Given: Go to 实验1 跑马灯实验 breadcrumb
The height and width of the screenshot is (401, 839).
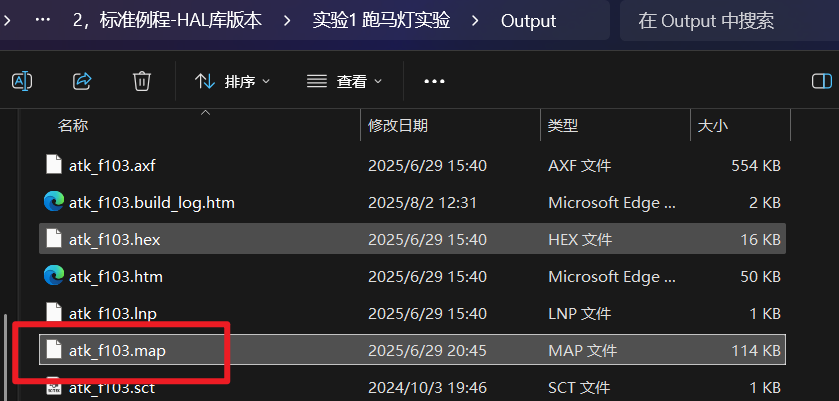Looking at the screenshot, I should 381,20.
